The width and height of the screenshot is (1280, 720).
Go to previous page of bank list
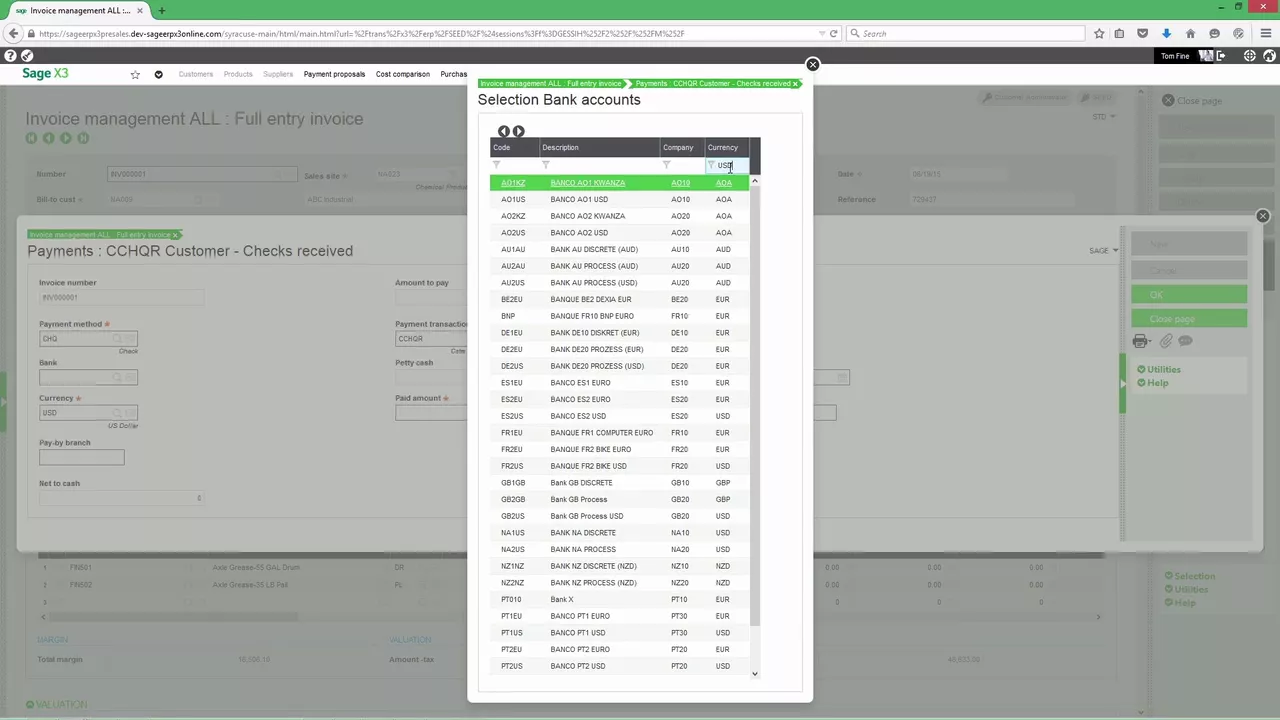504,131
